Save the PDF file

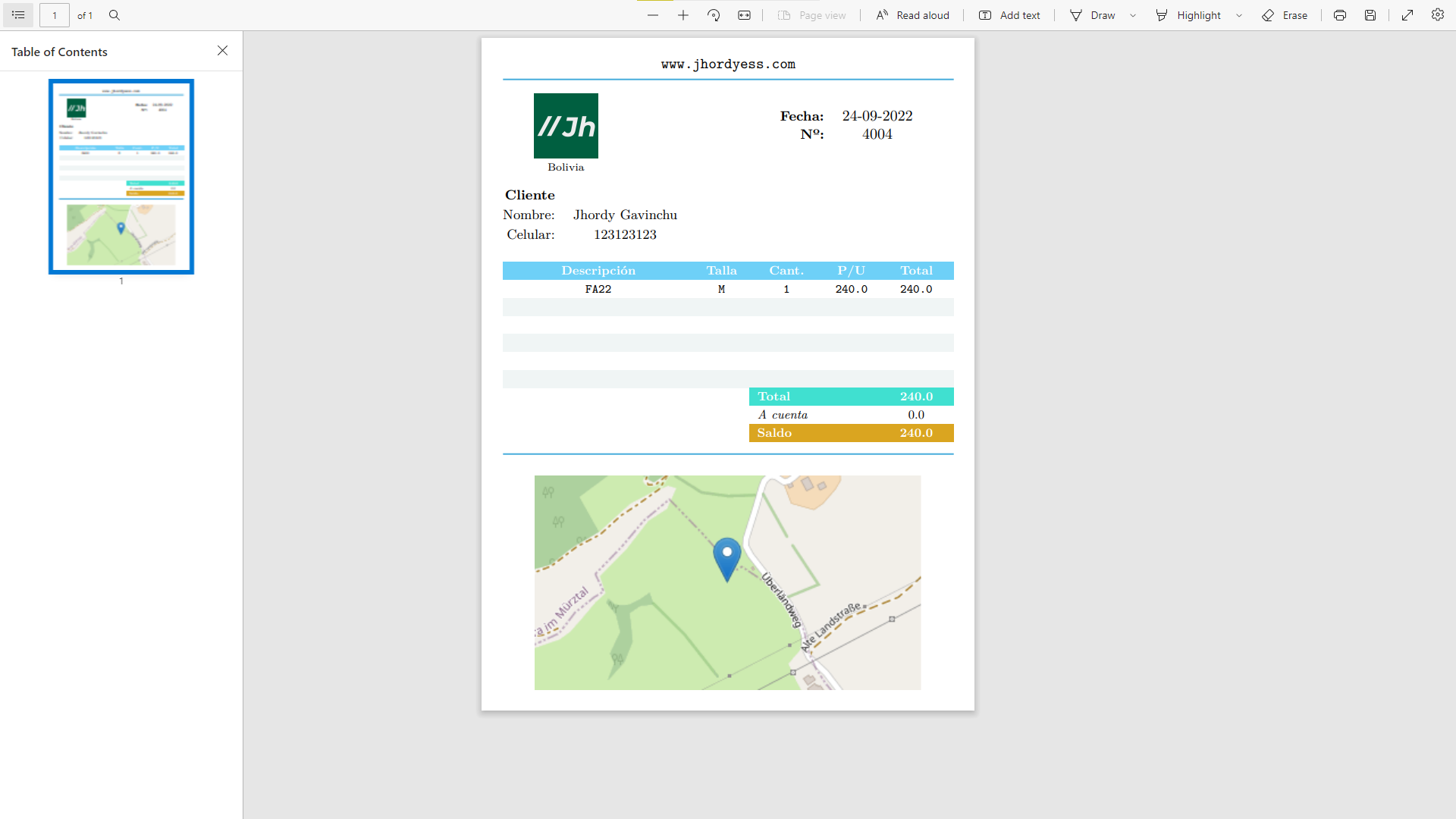tap(1370, 15)
